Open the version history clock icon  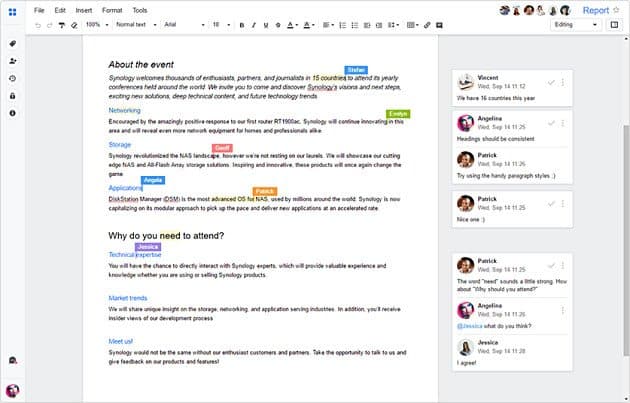tap(12, 78)
